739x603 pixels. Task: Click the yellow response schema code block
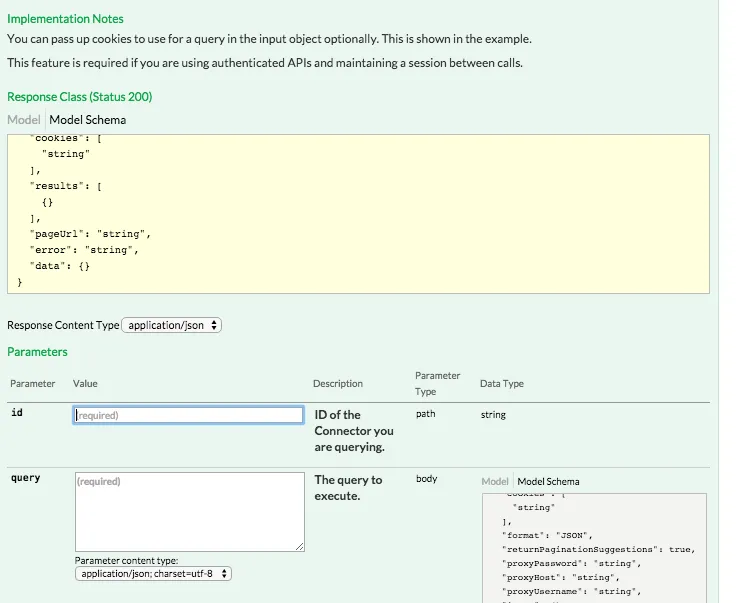(x=358, y=213)
